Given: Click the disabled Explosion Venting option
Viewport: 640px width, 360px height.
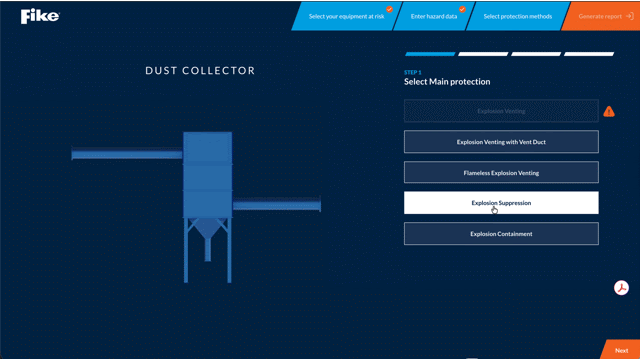Looking at the screenshot, I should coord(501,111).
